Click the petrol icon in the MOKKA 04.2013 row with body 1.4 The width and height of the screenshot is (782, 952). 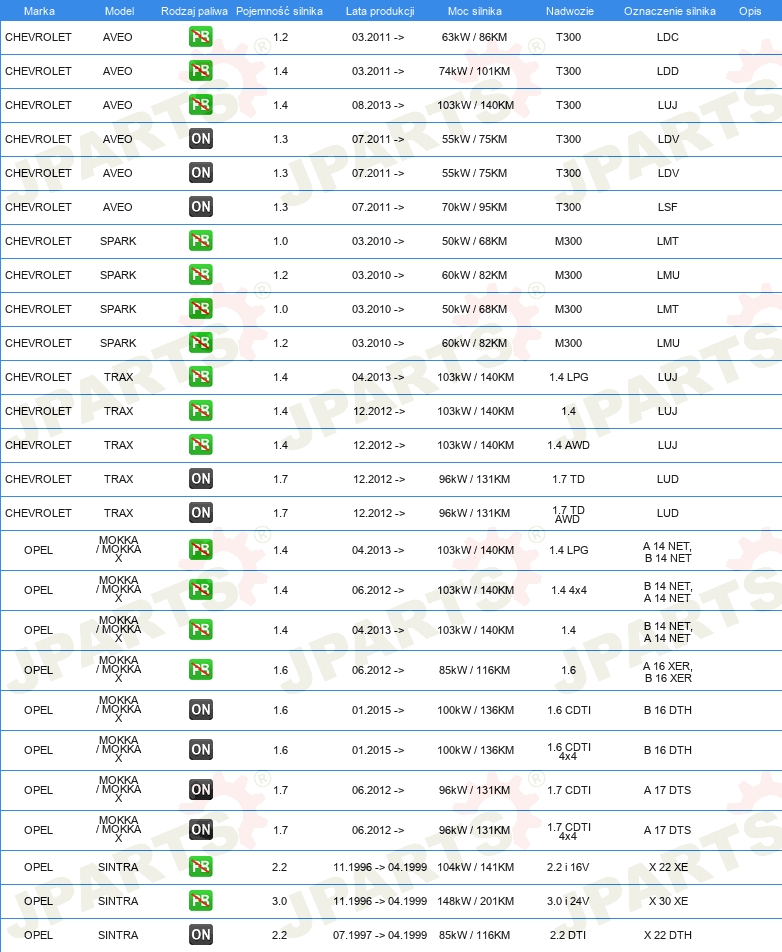pos(200,630)
